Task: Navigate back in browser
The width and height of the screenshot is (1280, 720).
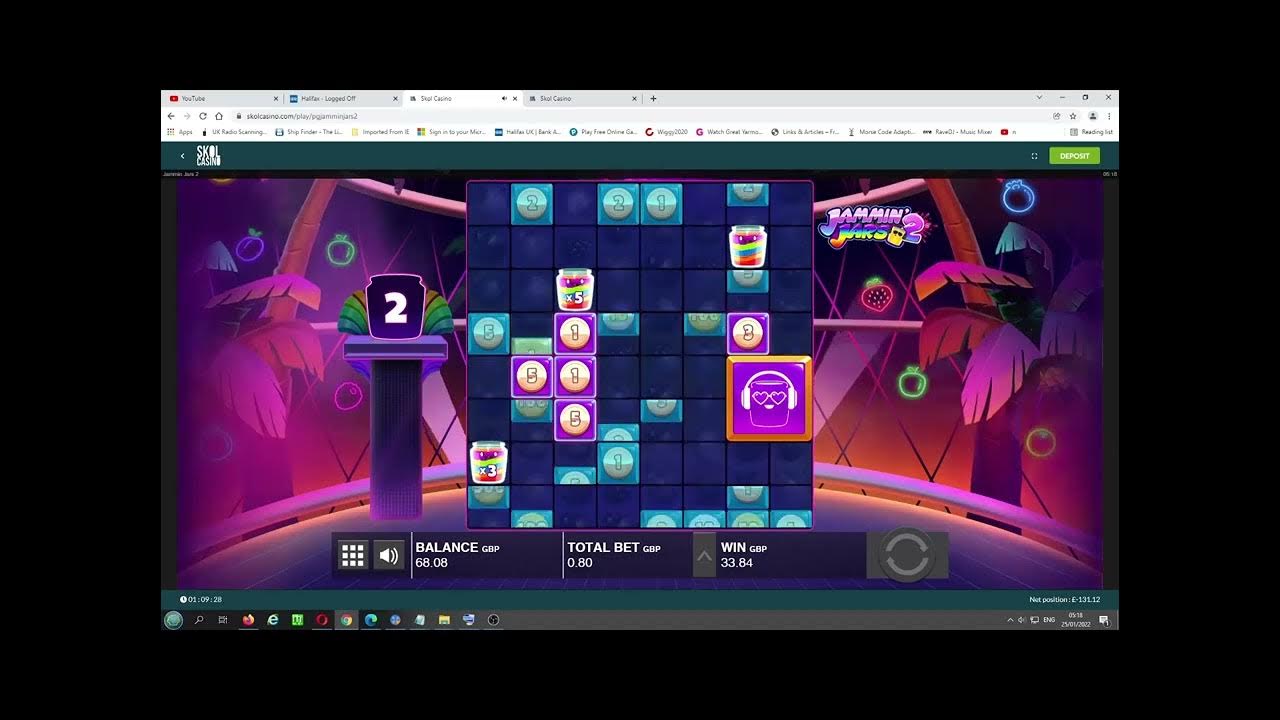Action: pos(172,116)
